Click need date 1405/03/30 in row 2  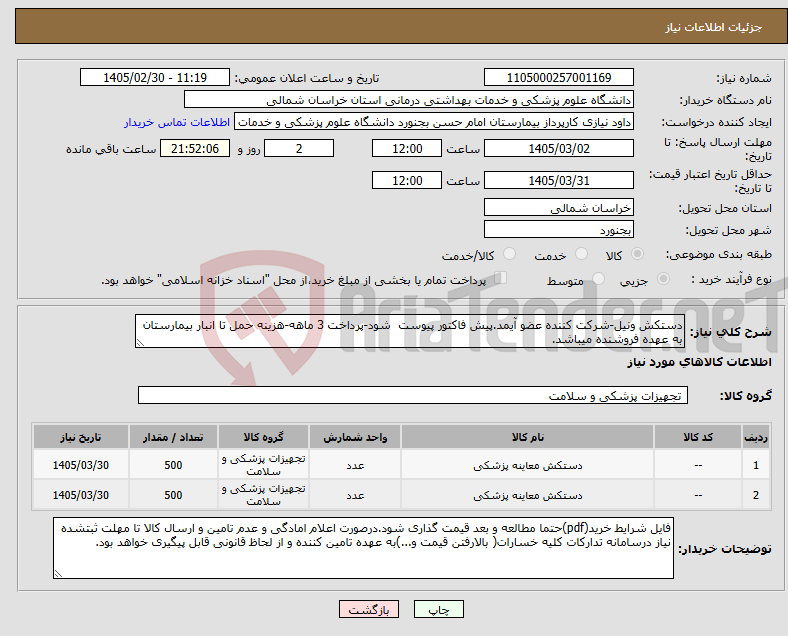pos(80,495)
